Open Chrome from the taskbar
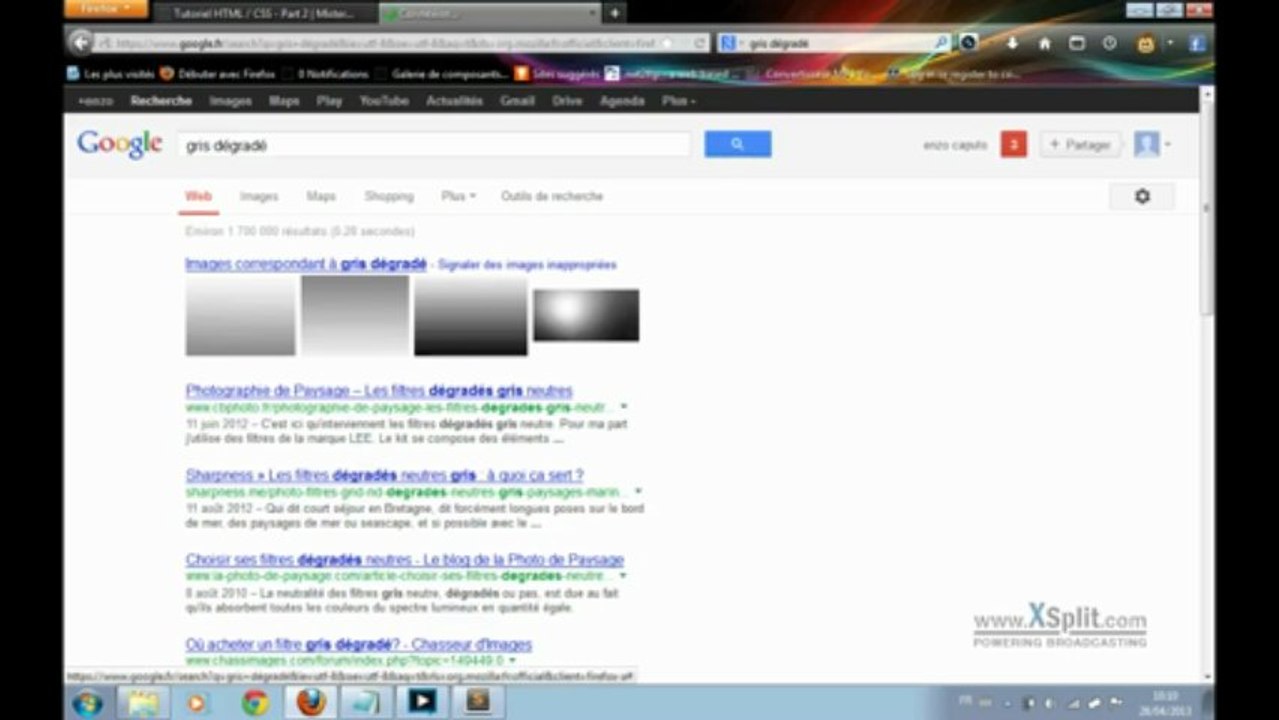 point(255,702)
